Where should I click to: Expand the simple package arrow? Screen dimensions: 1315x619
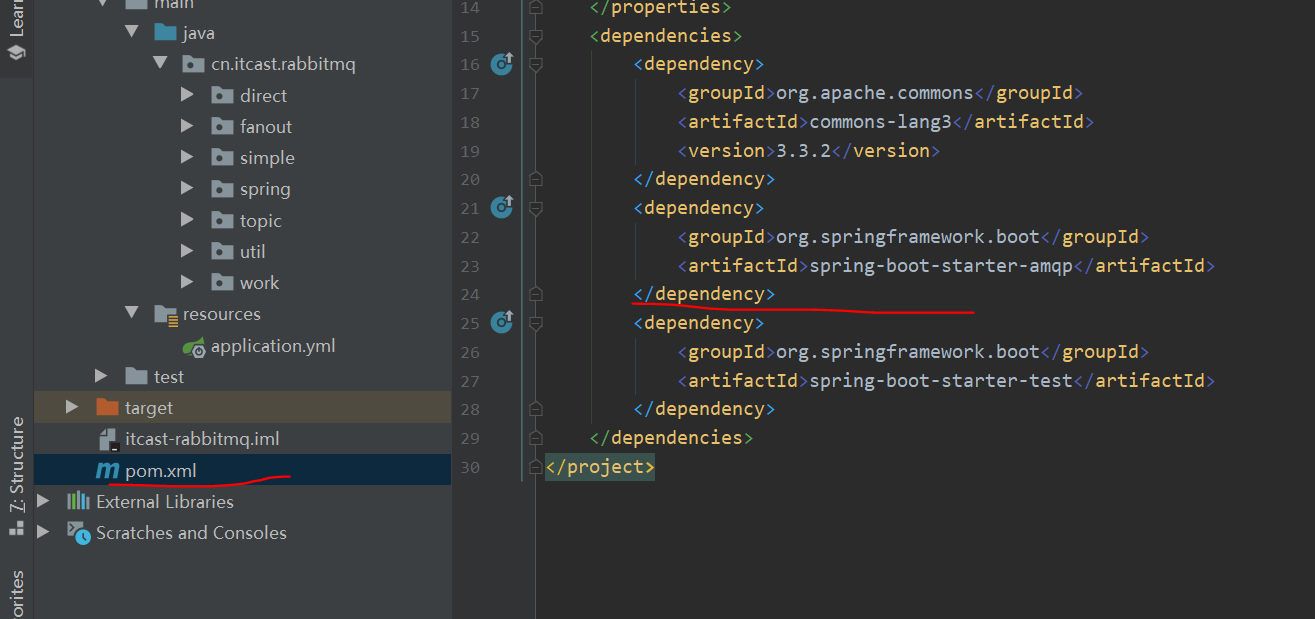pos(187,157)
